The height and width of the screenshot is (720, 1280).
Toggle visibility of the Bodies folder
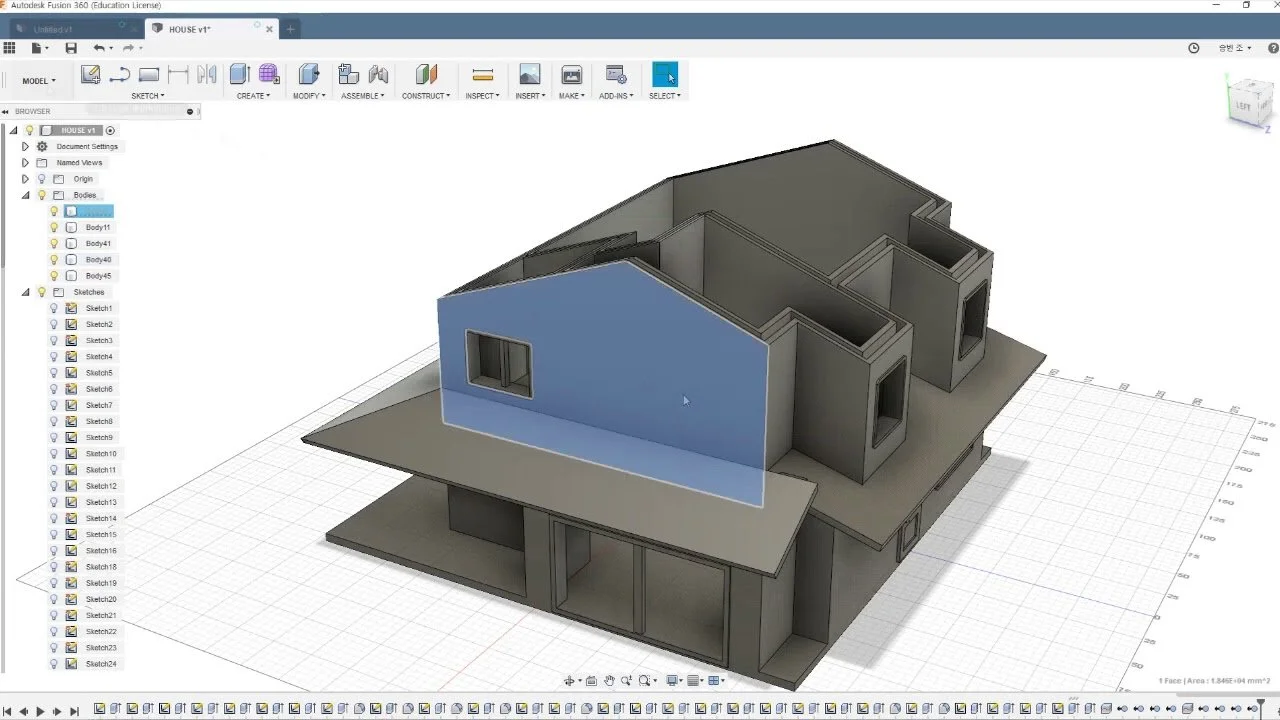tap(41, 194)
